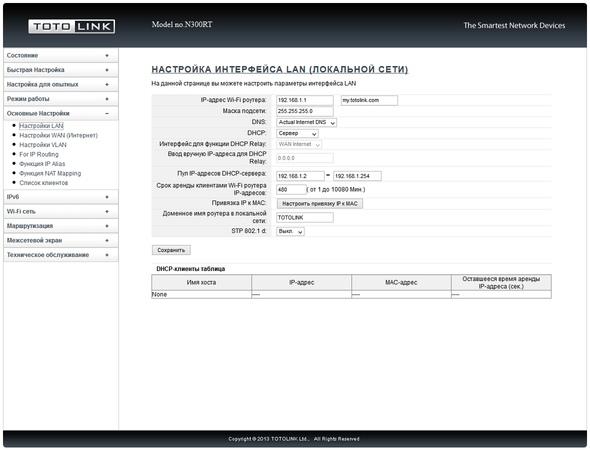Open Настройки VLAN page

click(43, 145)
